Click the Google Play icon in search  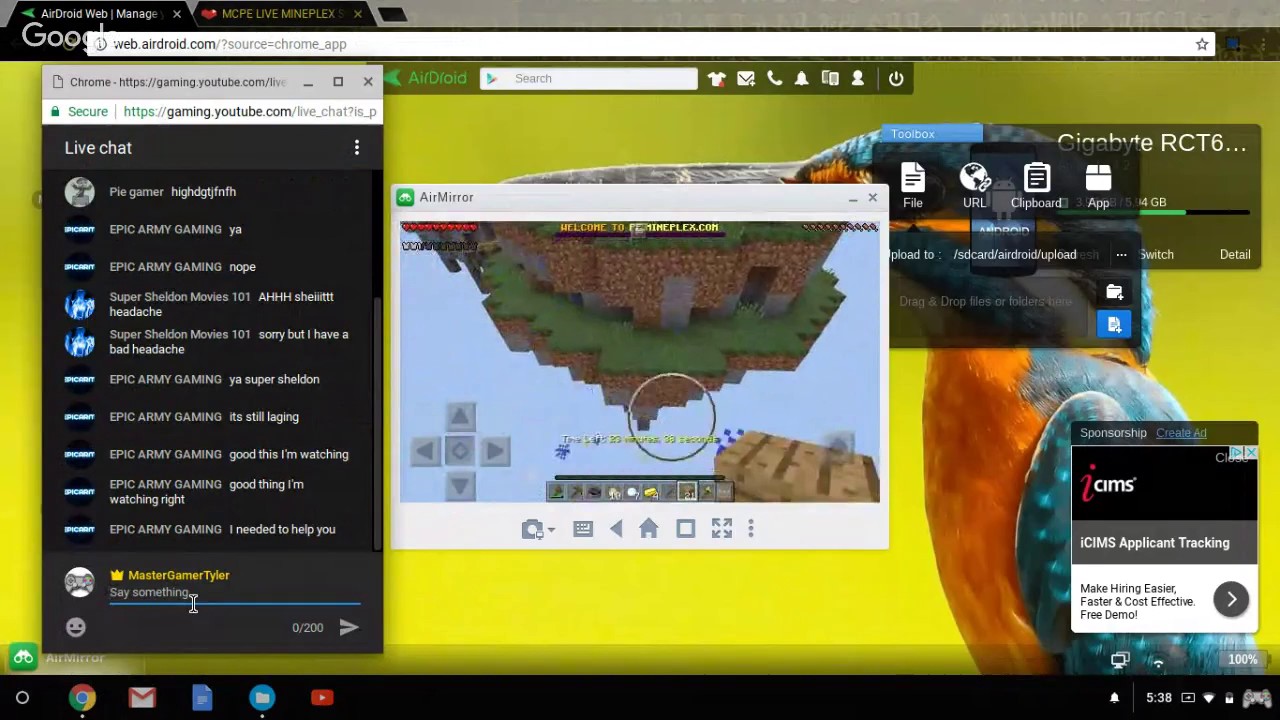491,78
